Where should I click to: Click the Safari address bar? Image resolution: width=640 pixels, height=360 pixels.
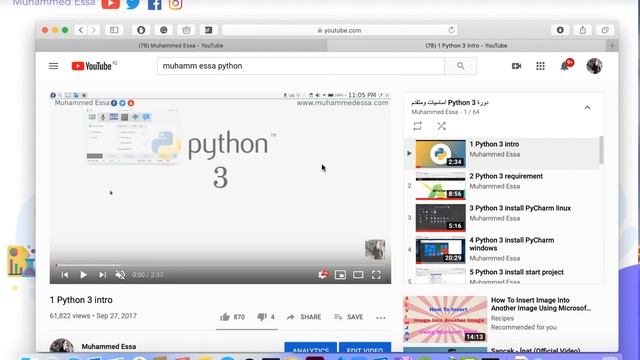click(339, 30)
